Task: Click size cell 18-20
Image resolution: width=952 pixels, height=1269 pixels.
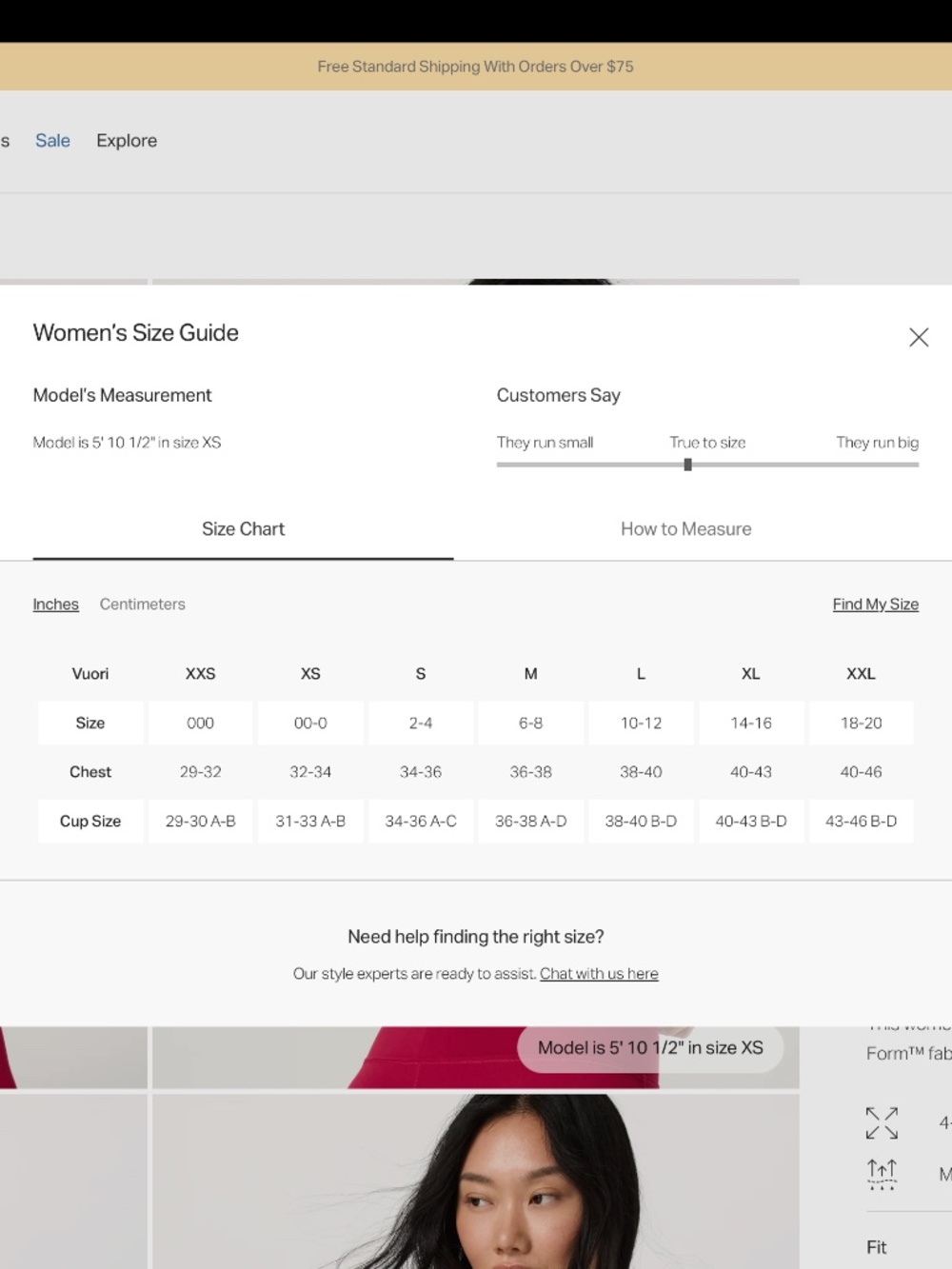Action: [862, 724]
